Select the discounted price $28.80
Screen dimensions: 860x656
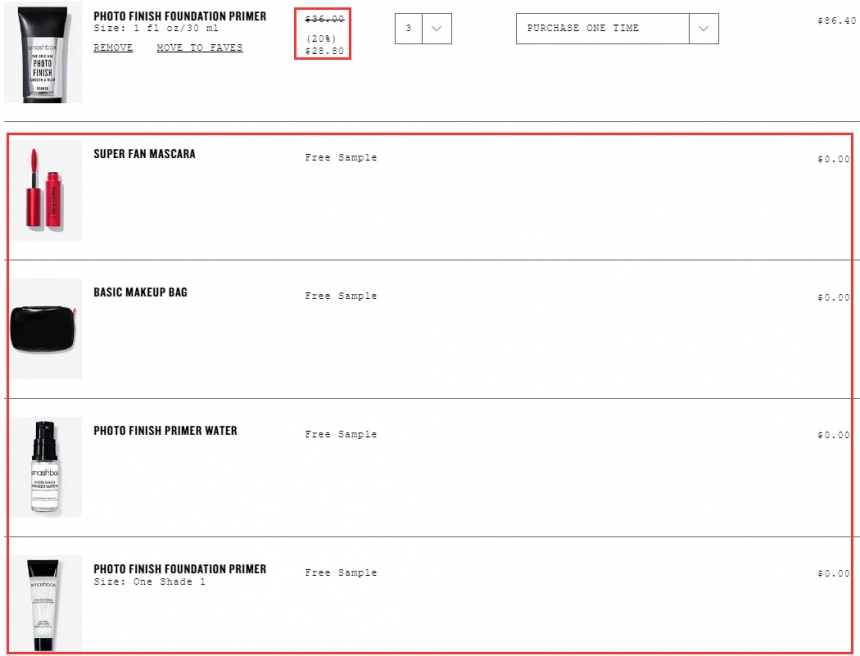pyautogui.click(x=325, y=51)
